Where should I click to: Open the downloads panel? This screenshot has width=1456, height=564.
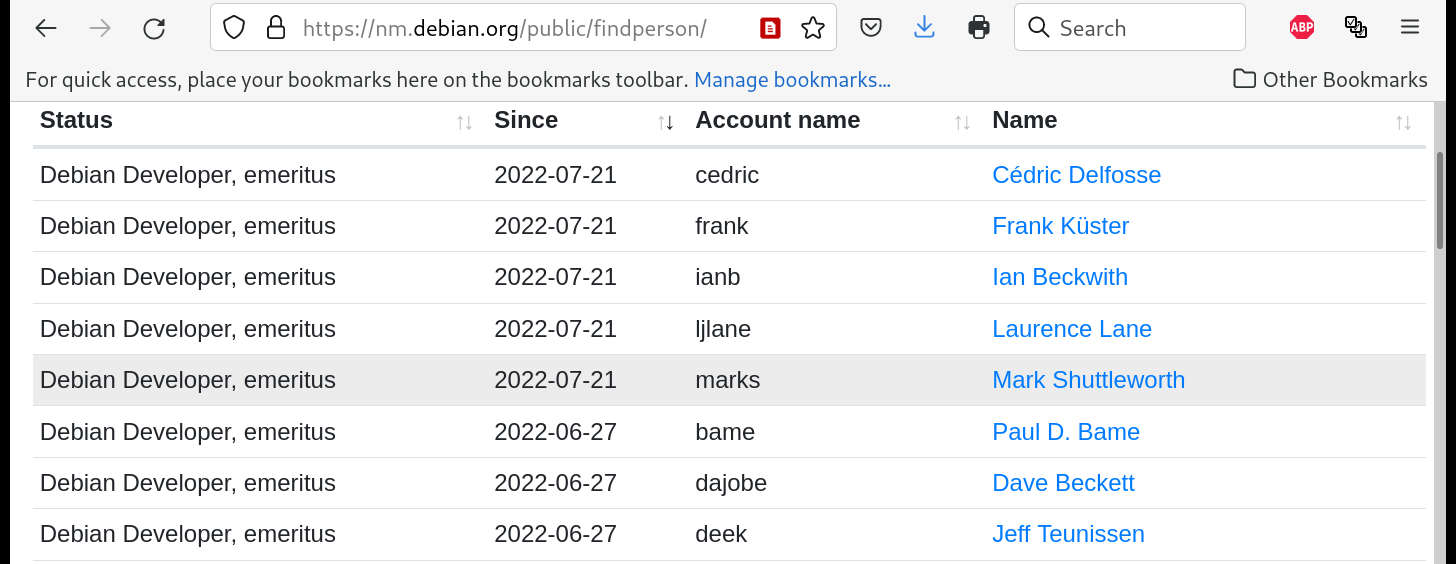(x=925, y=28)
